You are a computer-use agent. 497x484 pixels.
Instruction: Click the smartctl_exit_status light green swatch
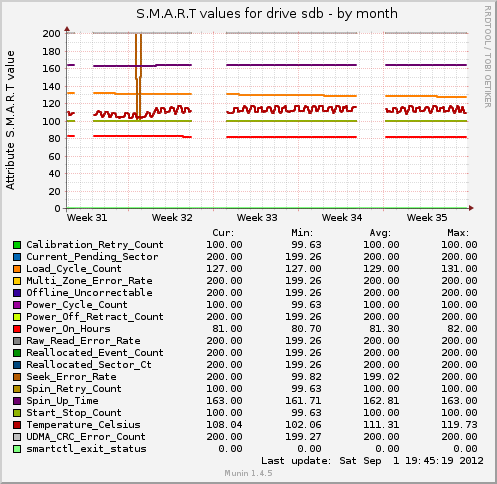[x=17, y=449]
